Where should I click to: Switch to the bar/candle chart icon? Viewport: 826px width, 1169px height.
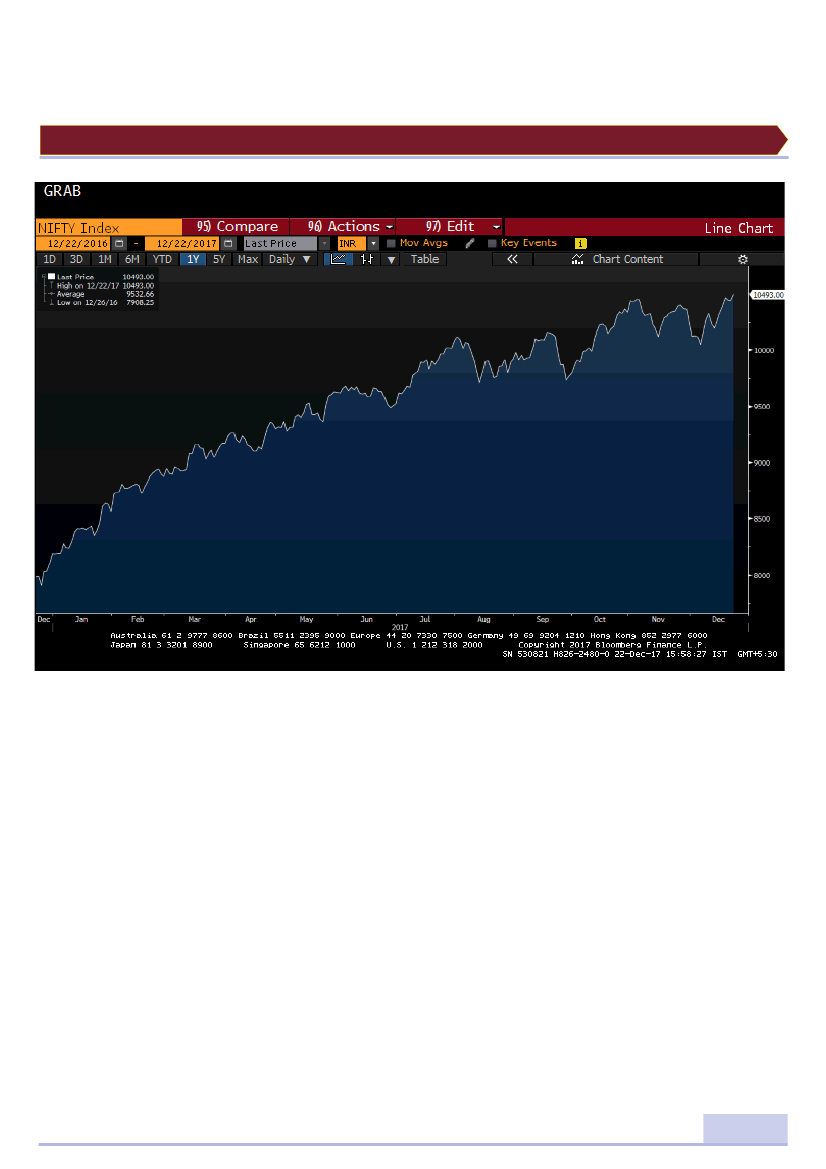coord(367,259)
